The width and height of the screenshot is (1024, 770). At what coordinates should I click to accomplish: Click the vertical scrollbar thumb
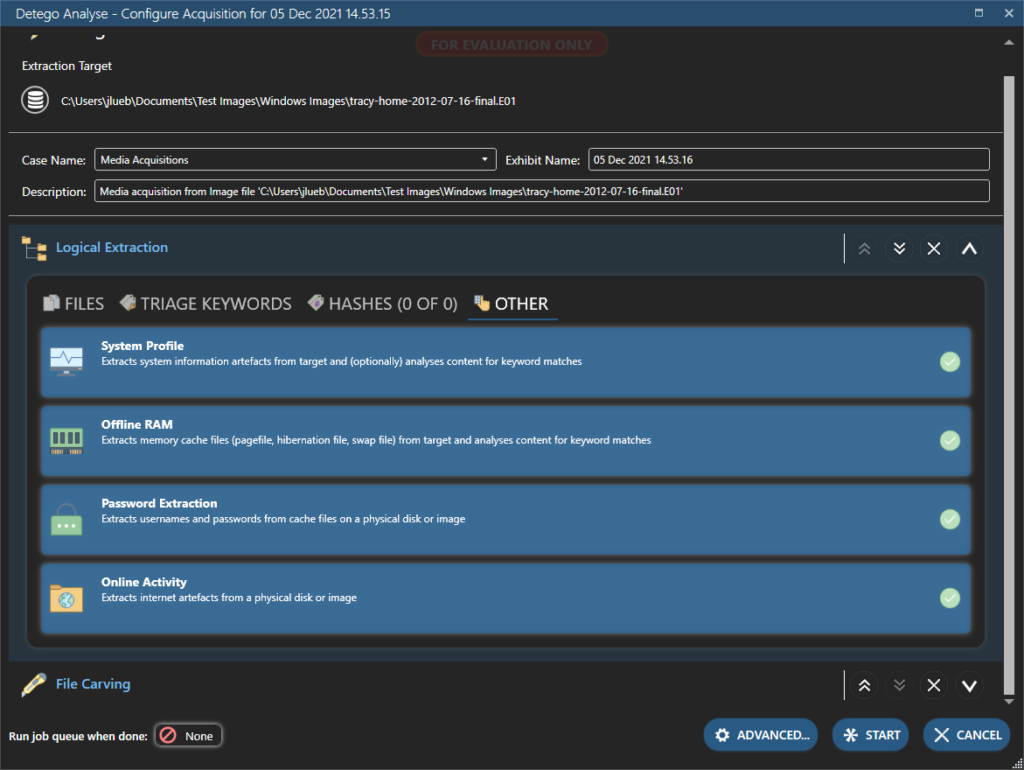[1009, 385]
